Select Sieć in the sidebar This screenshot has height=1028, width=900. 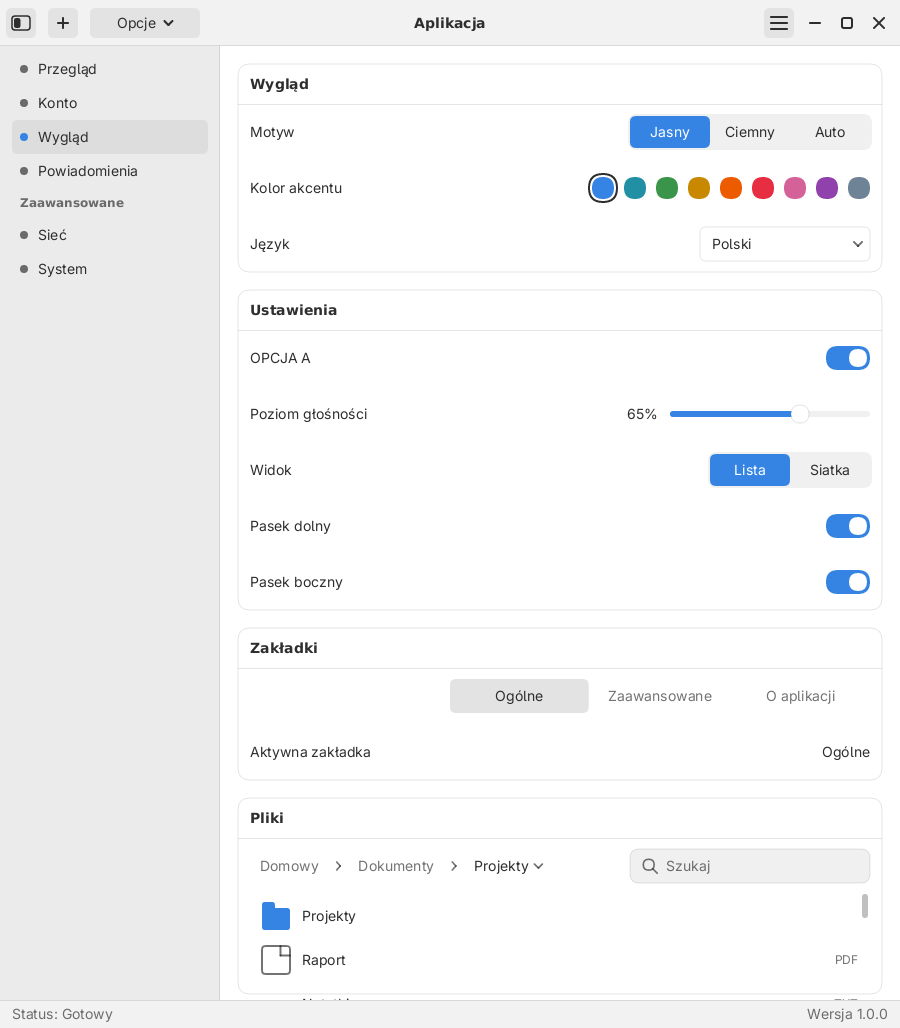point(110,235)
